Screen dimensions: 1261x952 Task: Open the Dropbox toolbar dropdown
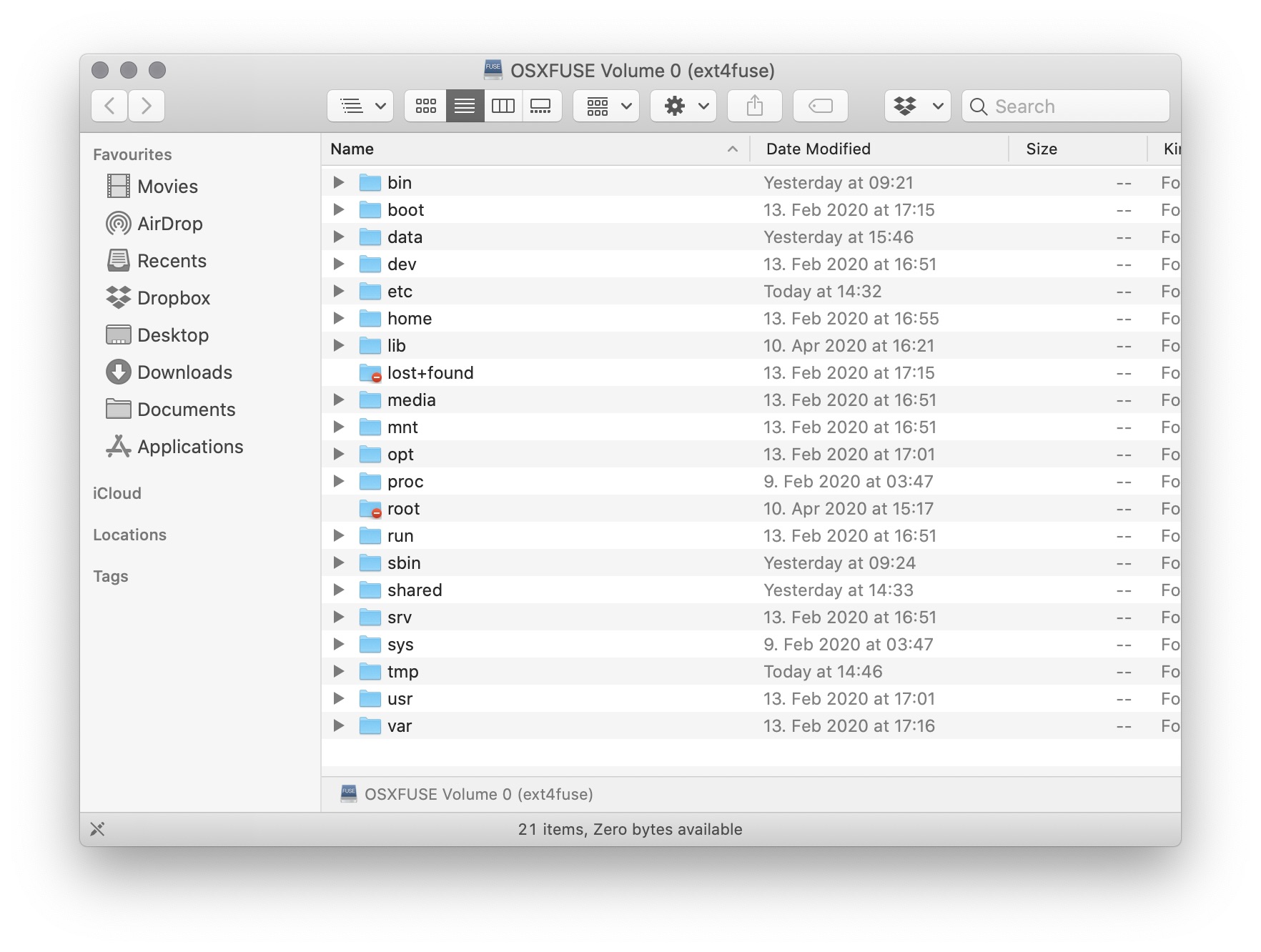pyautogui.click(x=918, y=106)
